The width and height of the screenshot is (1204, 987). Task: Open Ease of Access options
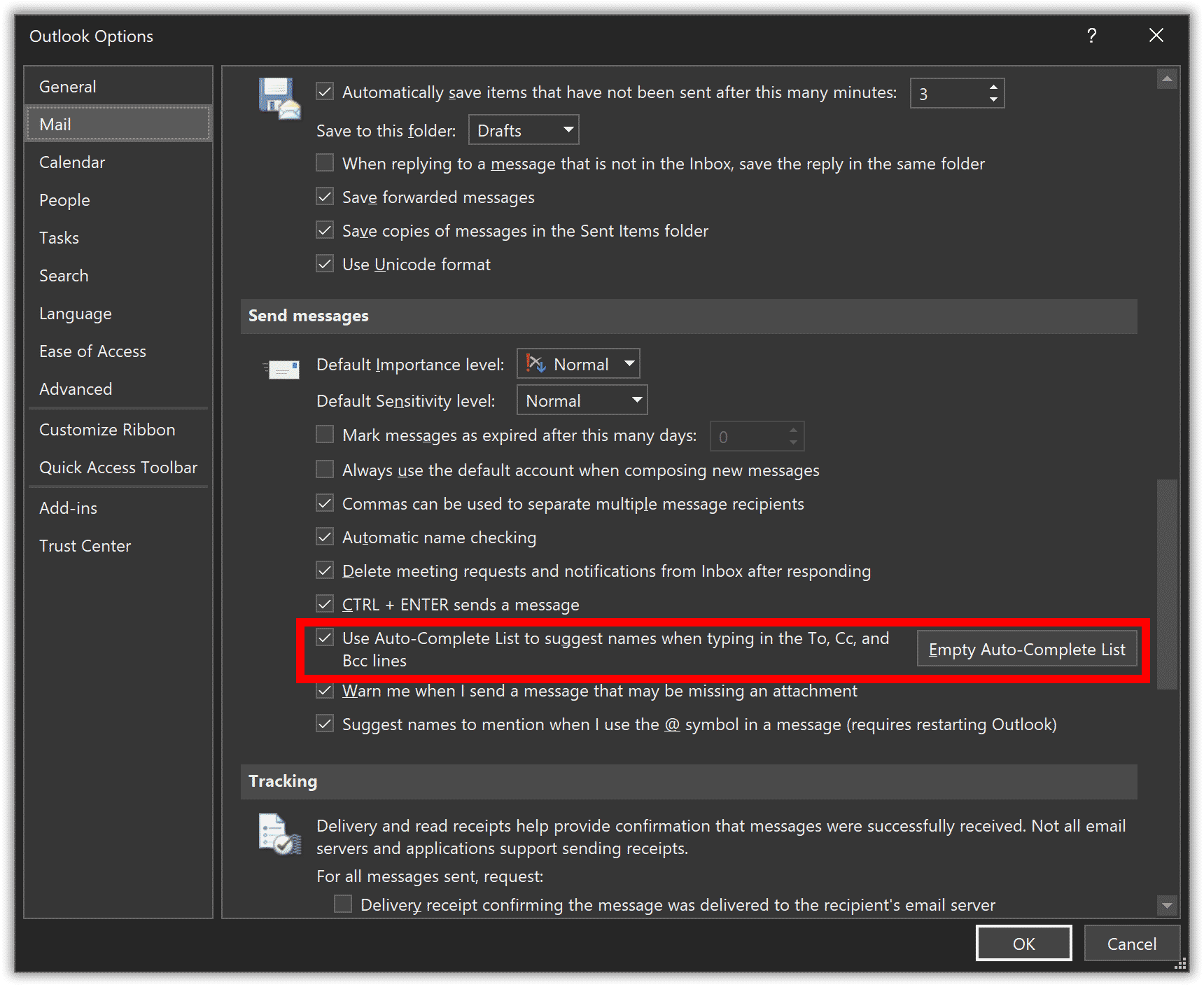118,351
